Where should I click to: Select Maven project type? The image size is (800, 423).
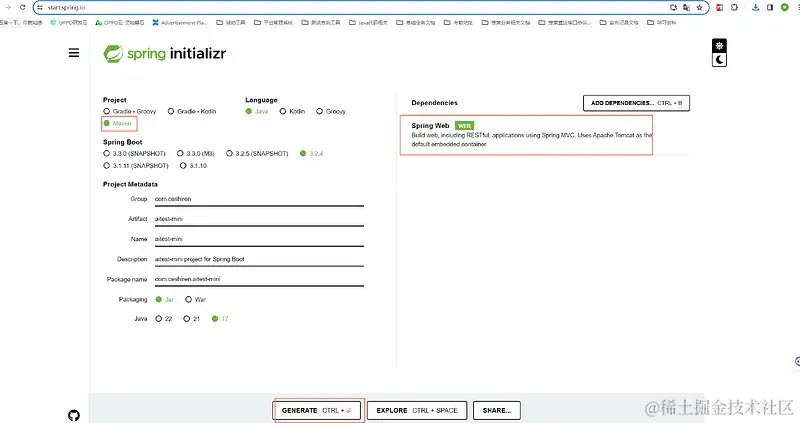[x=117, y=123]
